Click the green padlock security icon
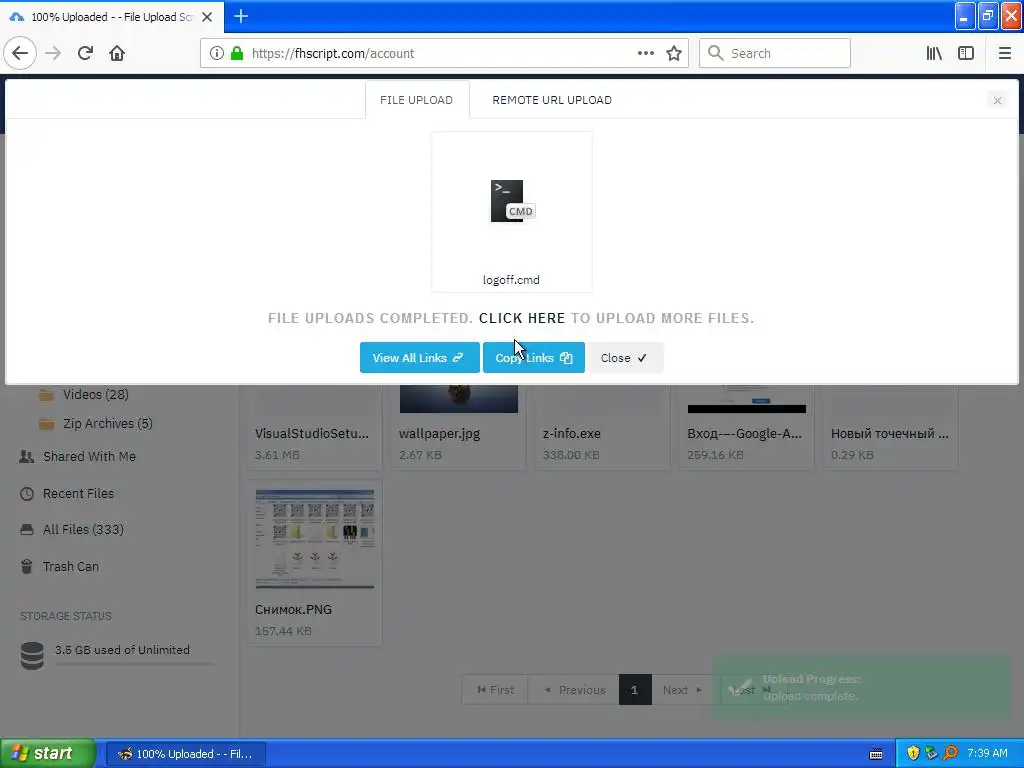This screenshot has width=1024, height=768. (x=237, y=54)
